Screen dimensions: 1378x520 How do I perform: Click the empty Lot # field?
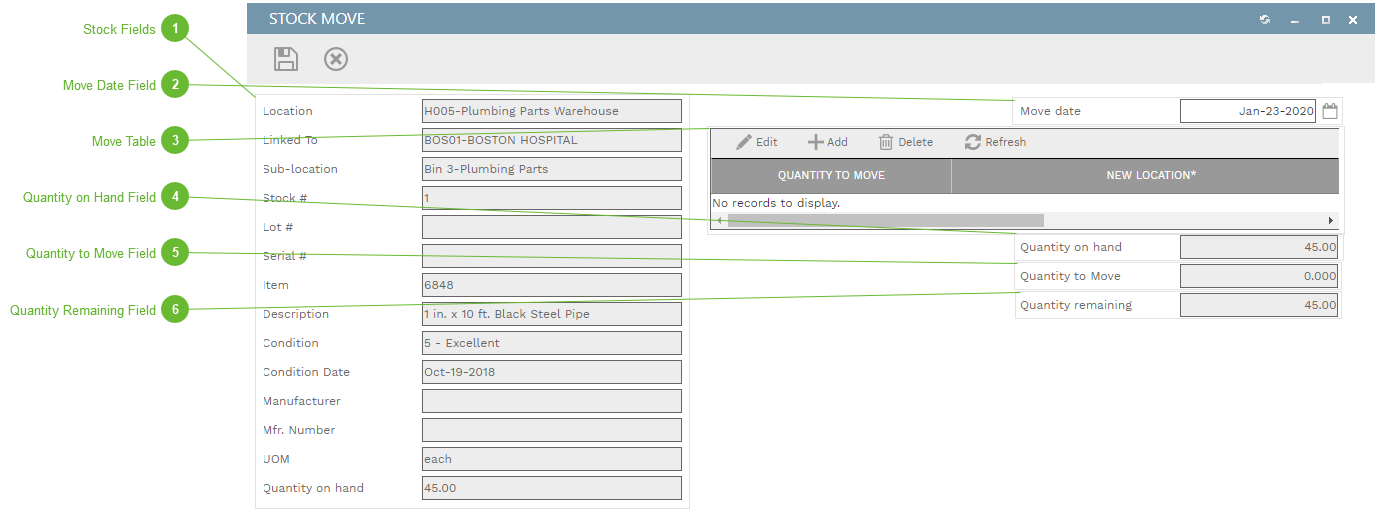[x=552, y=227]
